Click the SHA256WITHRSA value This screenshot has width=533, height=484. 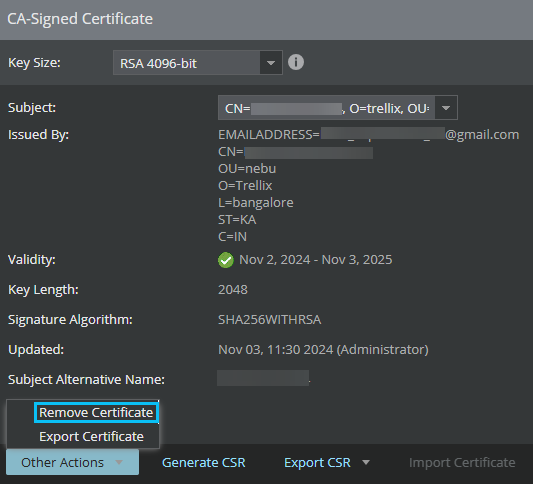pos(270,320)
